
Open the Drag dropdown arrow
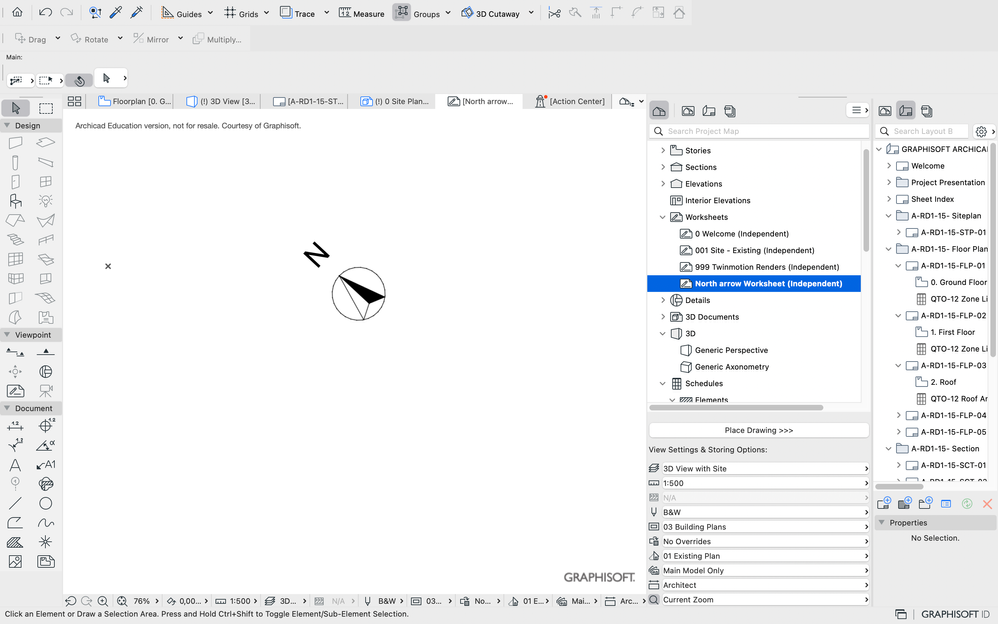click(x=57, y=38)
